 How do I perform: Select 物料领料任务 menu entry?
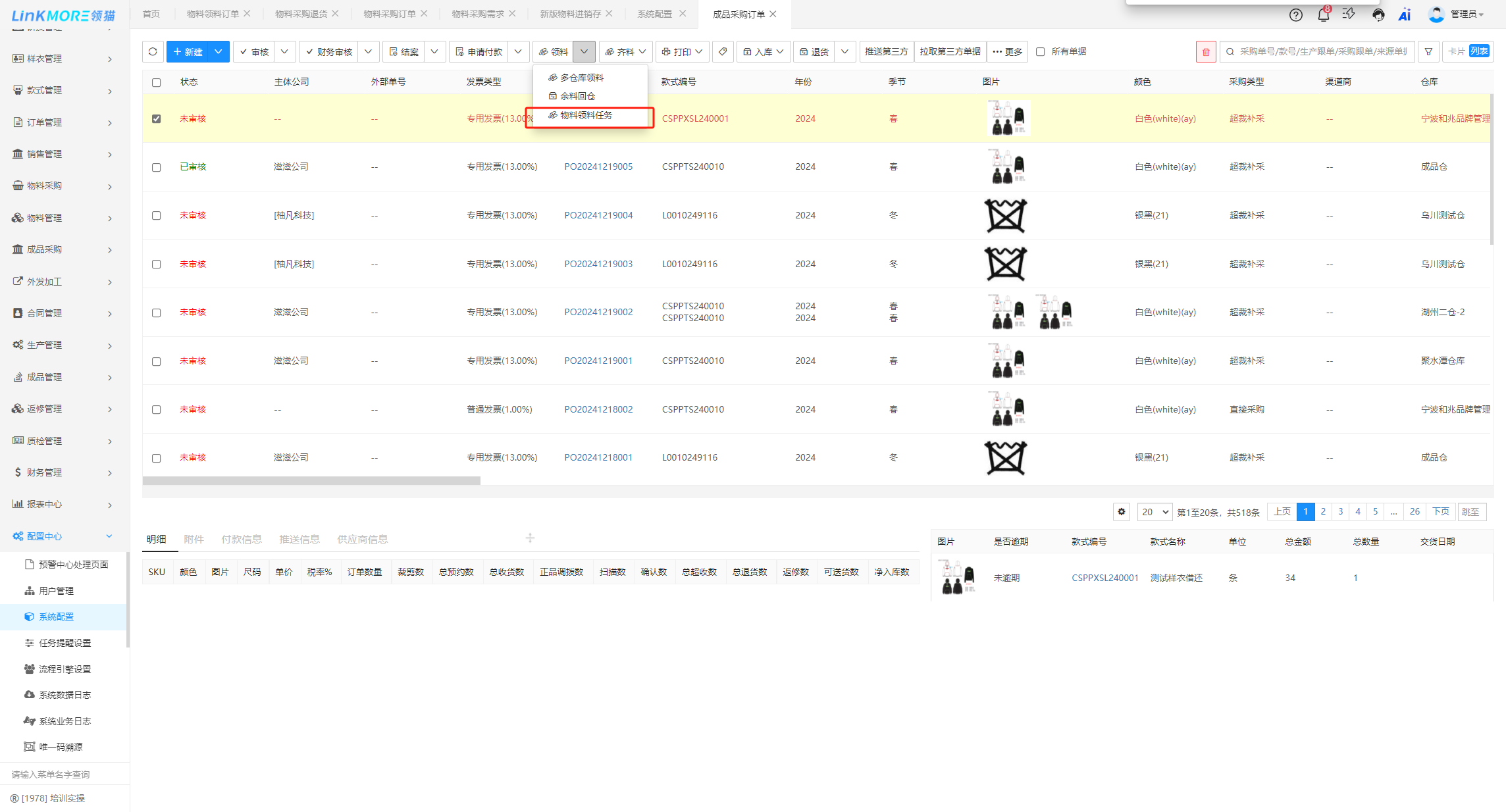point(586,115)
